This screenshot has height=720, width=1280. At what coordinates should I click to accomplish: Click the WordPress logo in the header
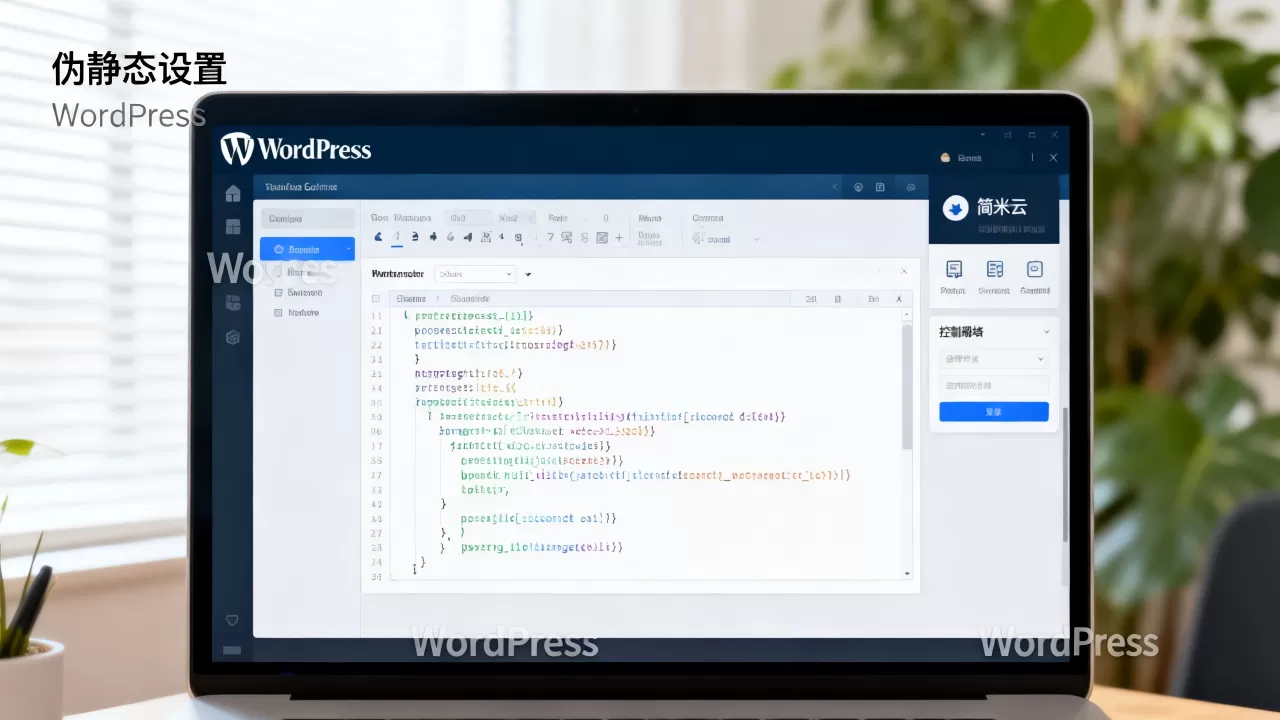click(296, 149)
